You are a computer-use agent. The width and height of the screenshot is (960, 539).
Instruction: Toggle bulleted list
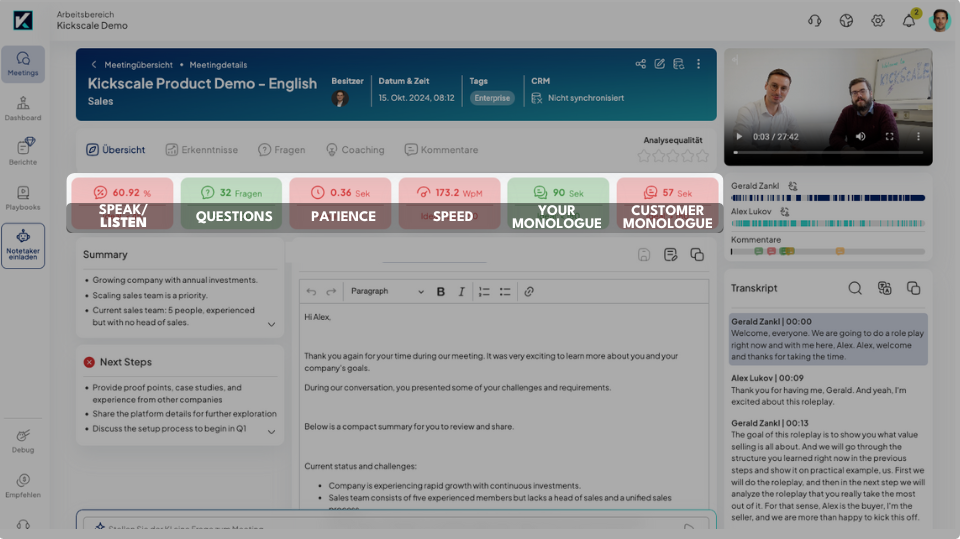pyautogui.click(x=505, y=292)
